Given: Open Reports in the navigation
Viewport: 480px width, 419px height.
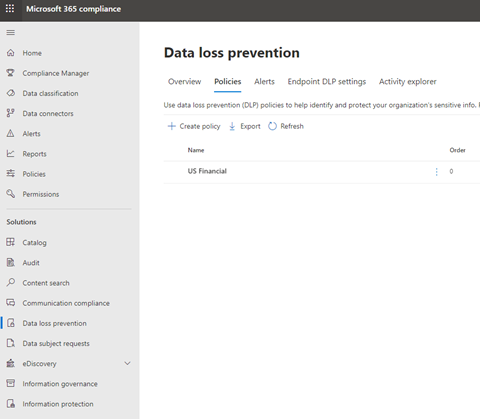Looking at the screenshot, I should point(34,154).
